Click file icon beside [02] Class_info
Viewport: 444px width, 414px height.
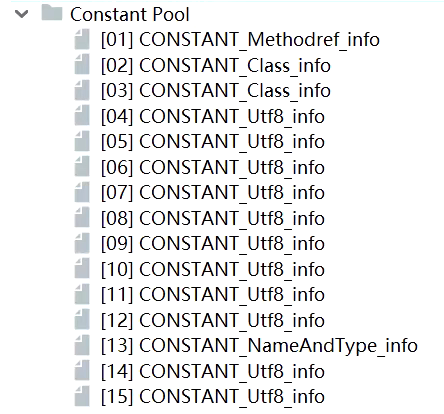(x=82, y=65)
